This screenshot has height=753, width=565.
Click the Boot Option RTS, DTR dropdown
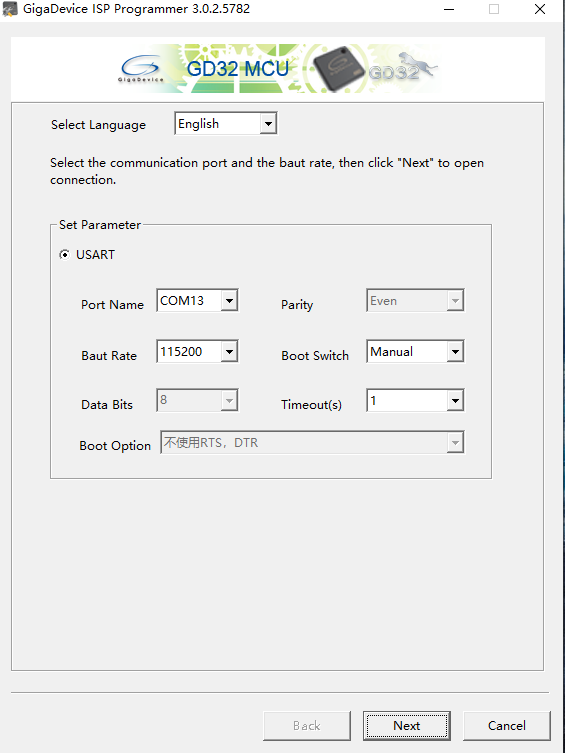pyautogui.click(x=313, y=442)
